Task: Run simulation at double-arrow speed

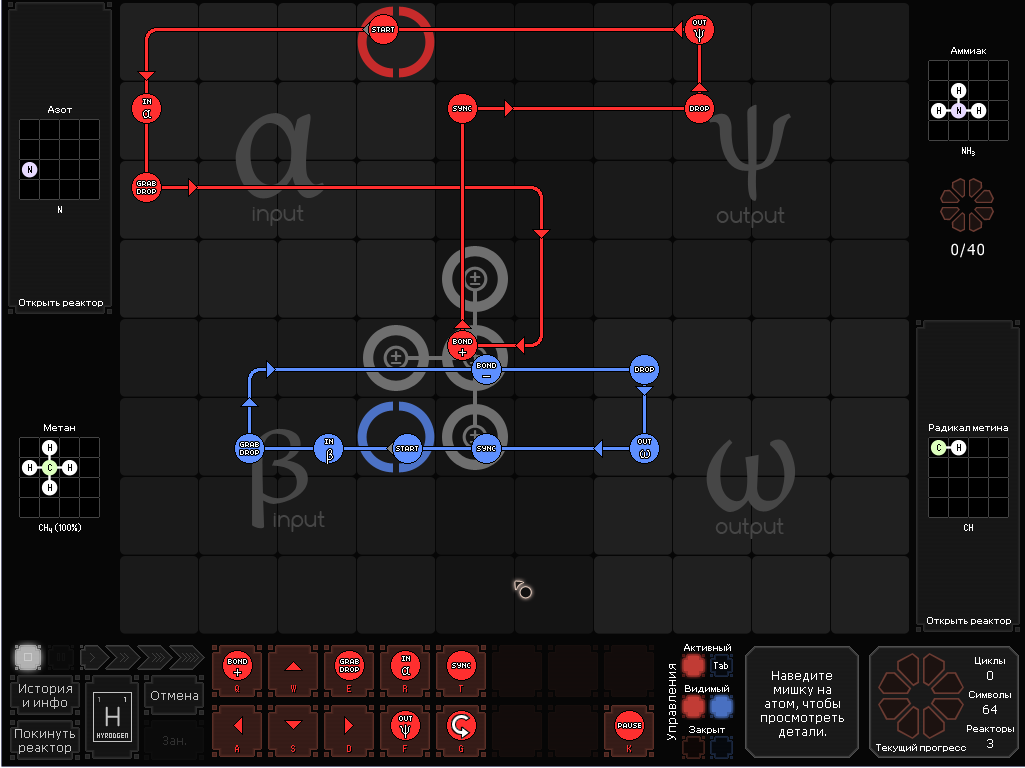Action: click(122, 656)
